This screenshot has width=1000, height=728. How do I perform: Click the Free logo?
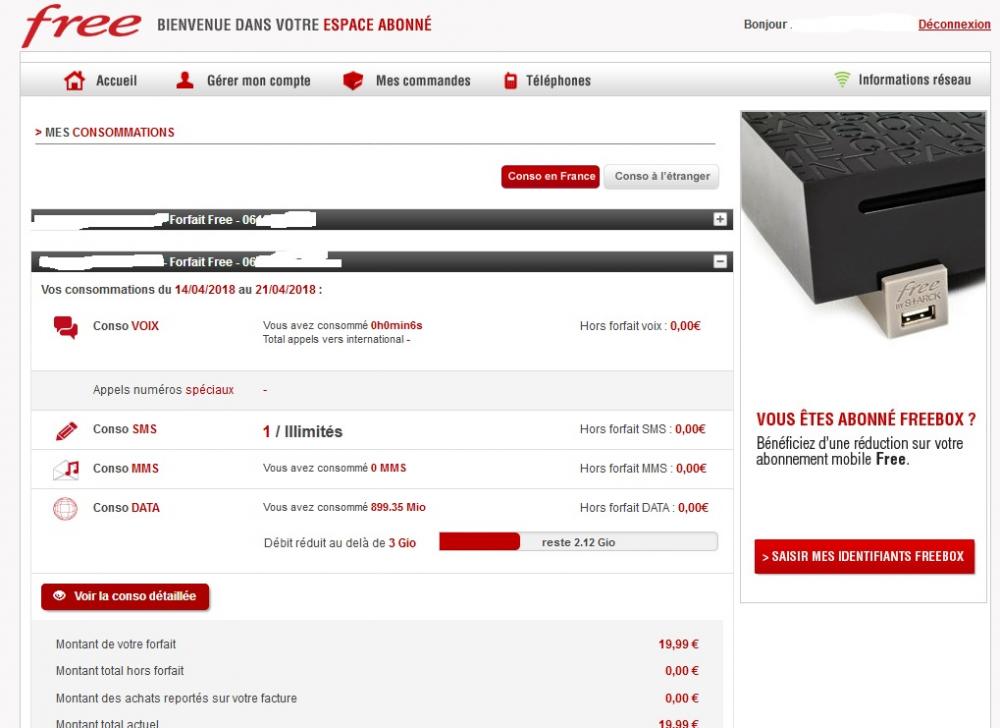pos(81,25)
